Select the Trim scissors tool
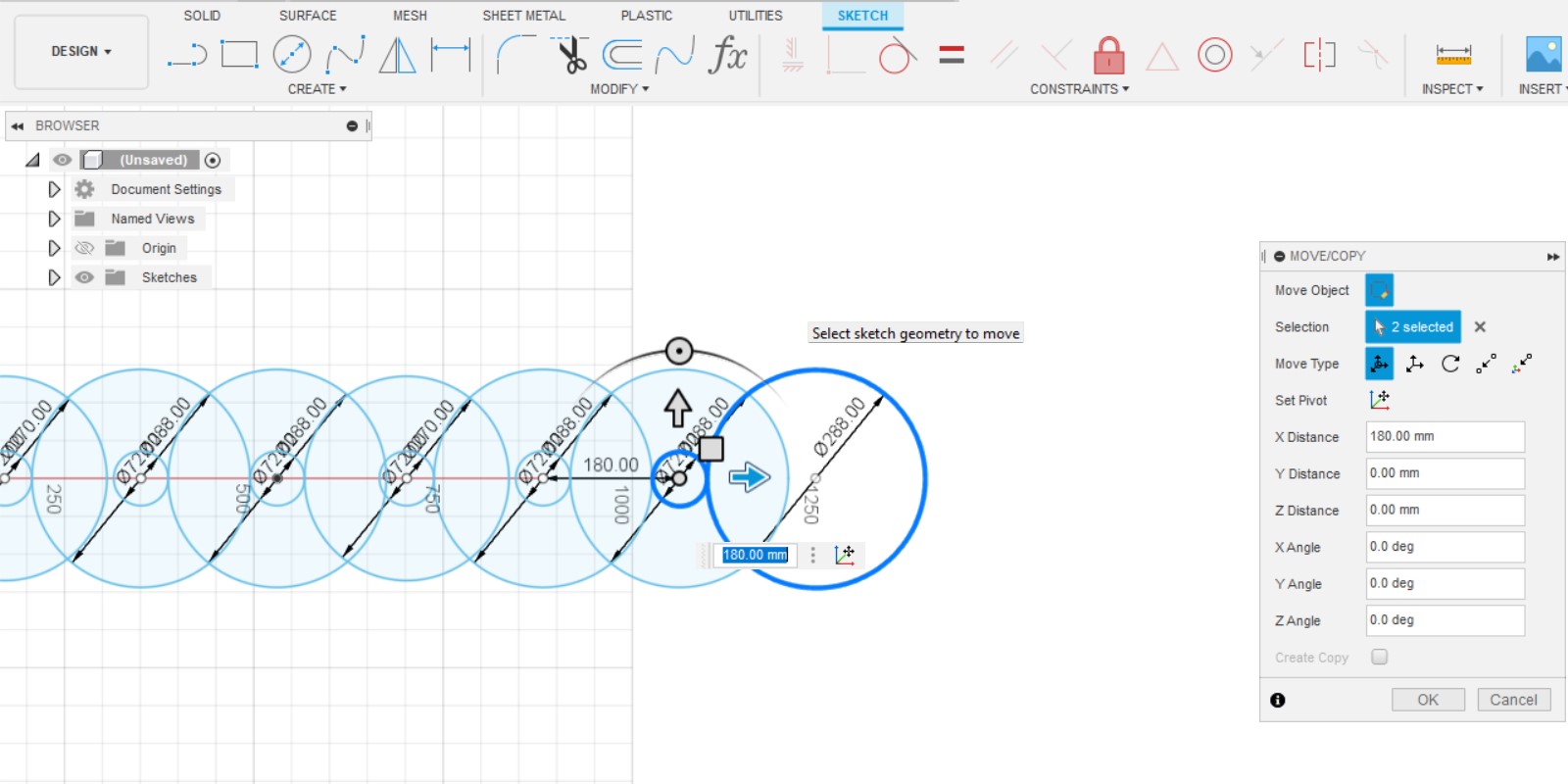1568x784 pixels. pos(569,55)
